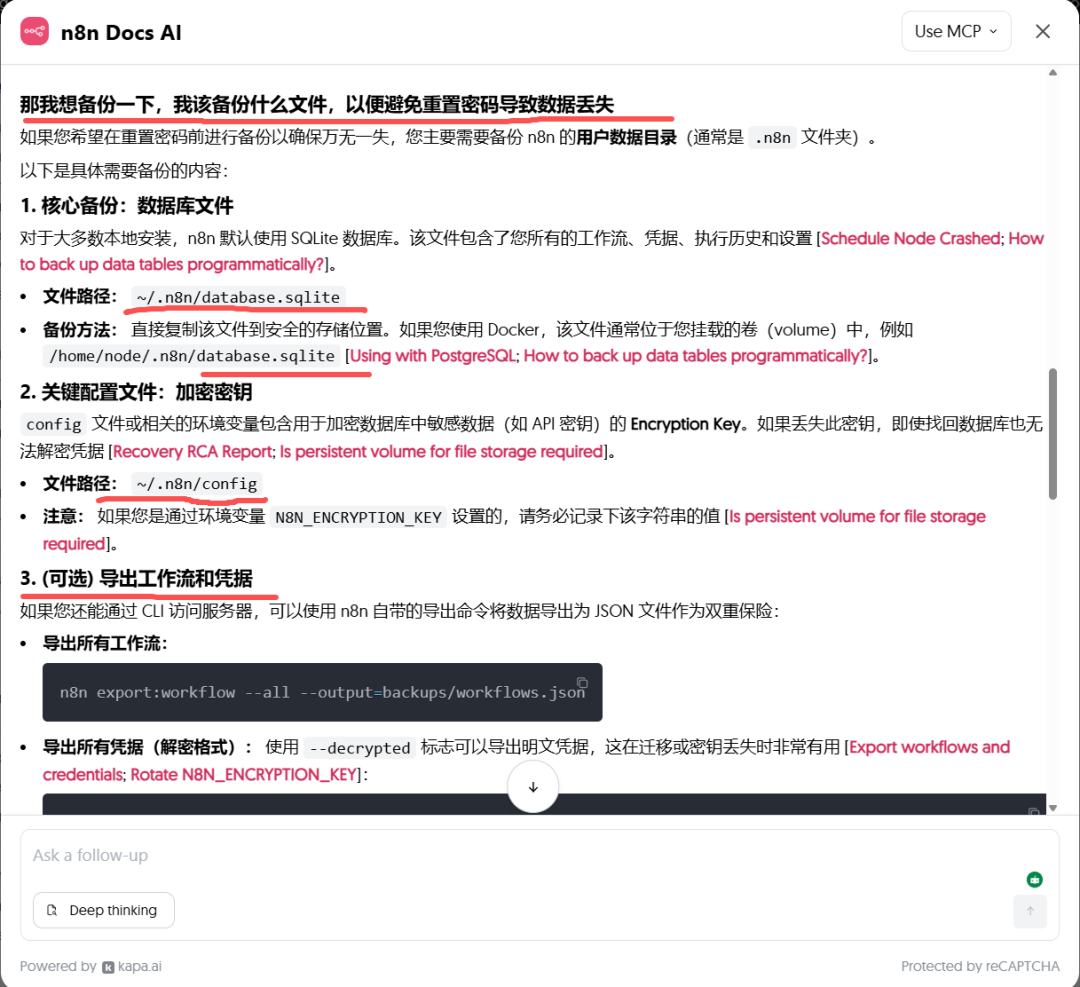This screenshot has height=987, width=1080.
Task: Enable Deep thinking mode
Action: [x=103, y=910]
